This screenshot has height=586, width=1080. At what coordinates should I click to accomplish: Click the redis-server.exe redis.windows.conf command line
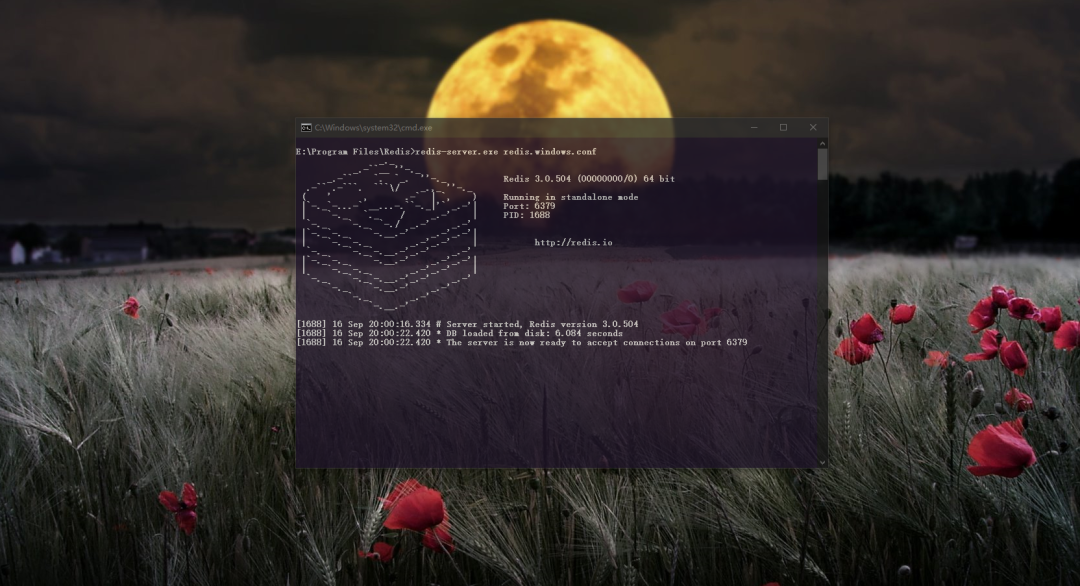[x=446, y=151]
